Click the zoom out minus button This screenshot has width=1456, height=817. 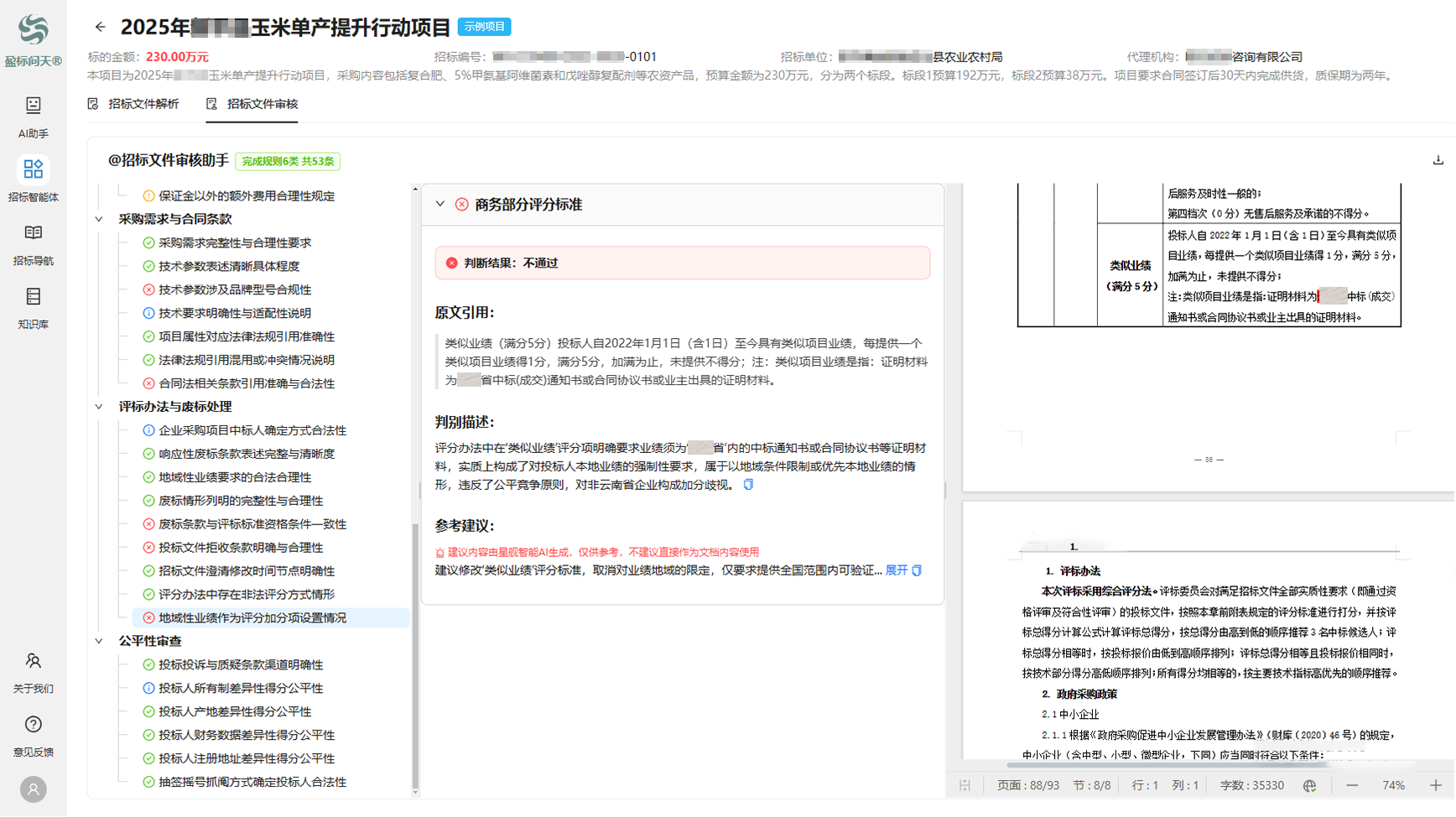1352,785
